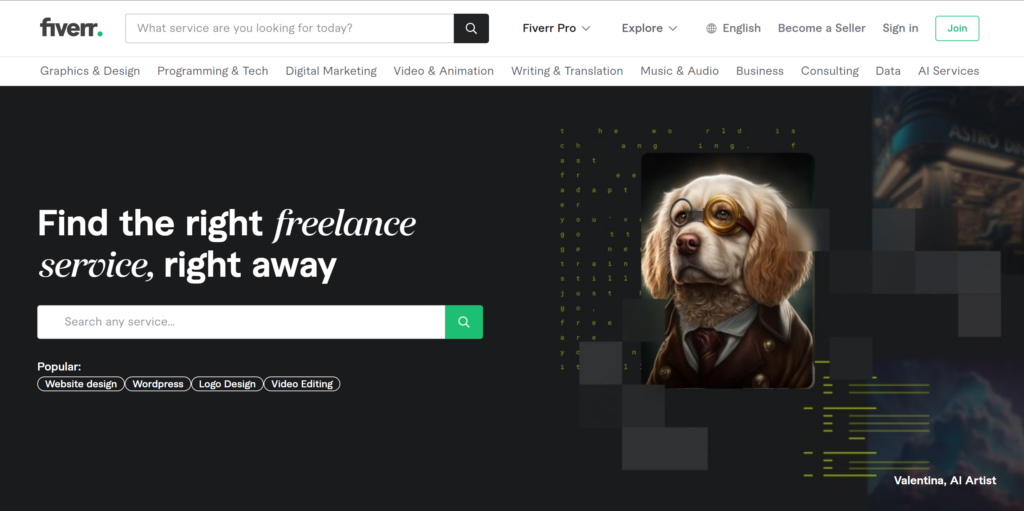
Task: Click the Fiverr logo
Action: (x=71, y=28)
